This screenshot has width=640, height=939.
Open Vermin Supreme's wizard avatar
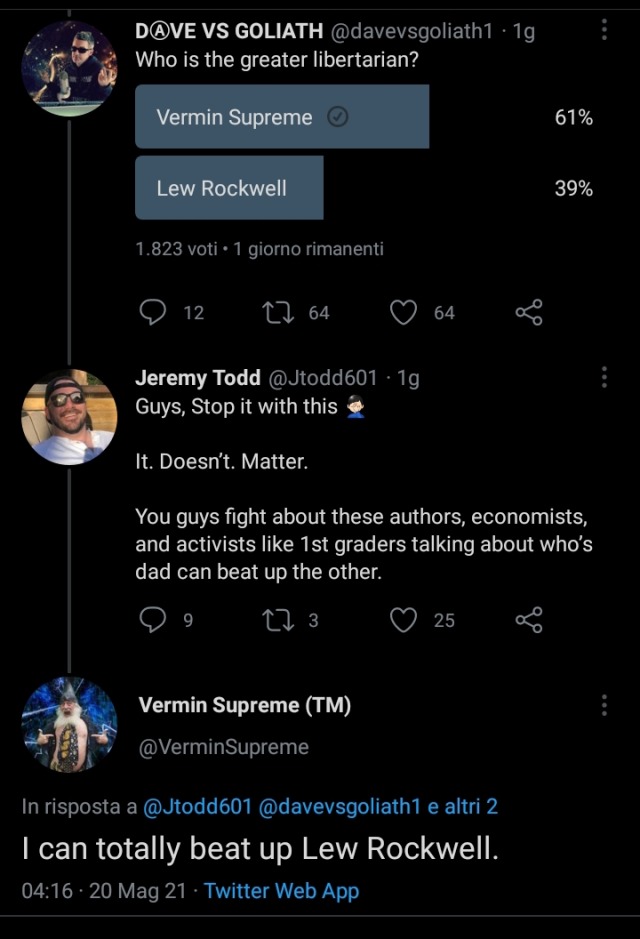[x=69, y=725]
